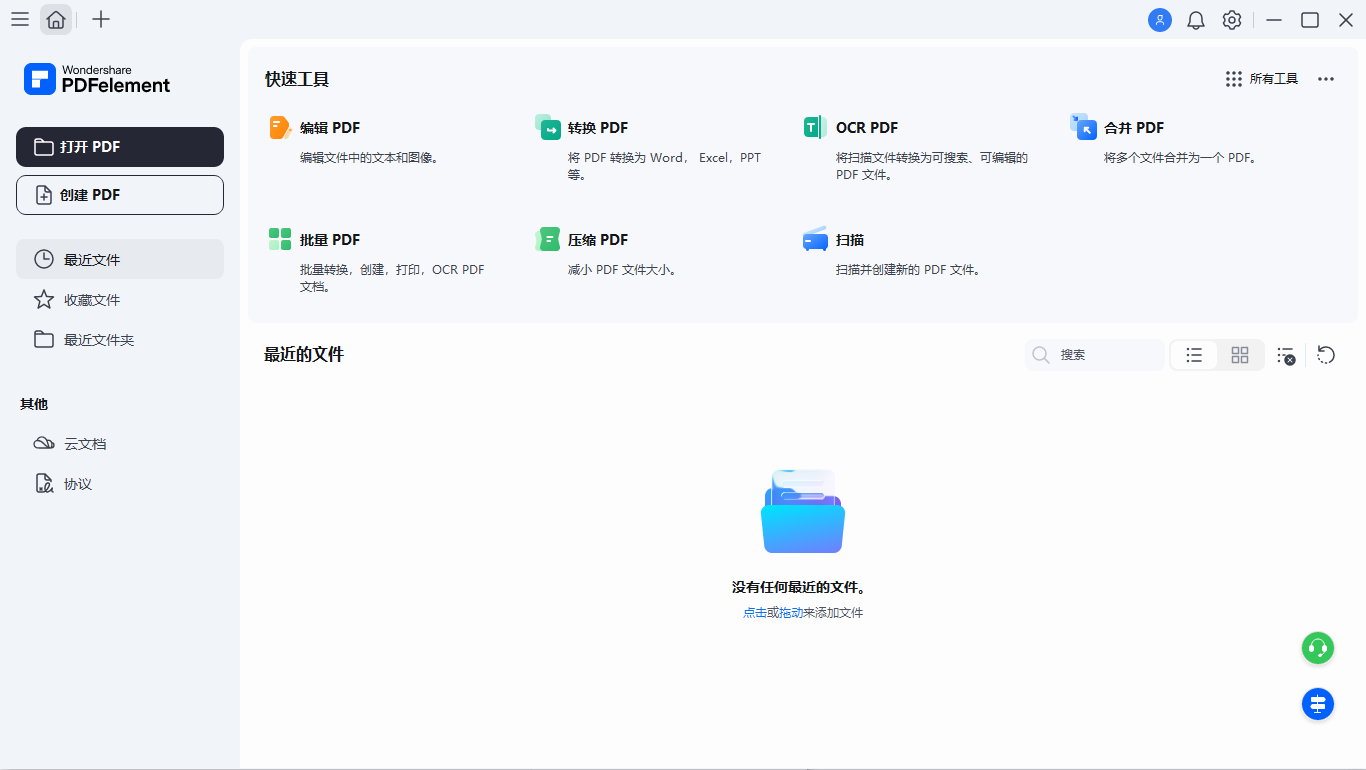1366x770 pixels.
Task: Switch to list view for recent files
Action: click(x=1194, y=355)
